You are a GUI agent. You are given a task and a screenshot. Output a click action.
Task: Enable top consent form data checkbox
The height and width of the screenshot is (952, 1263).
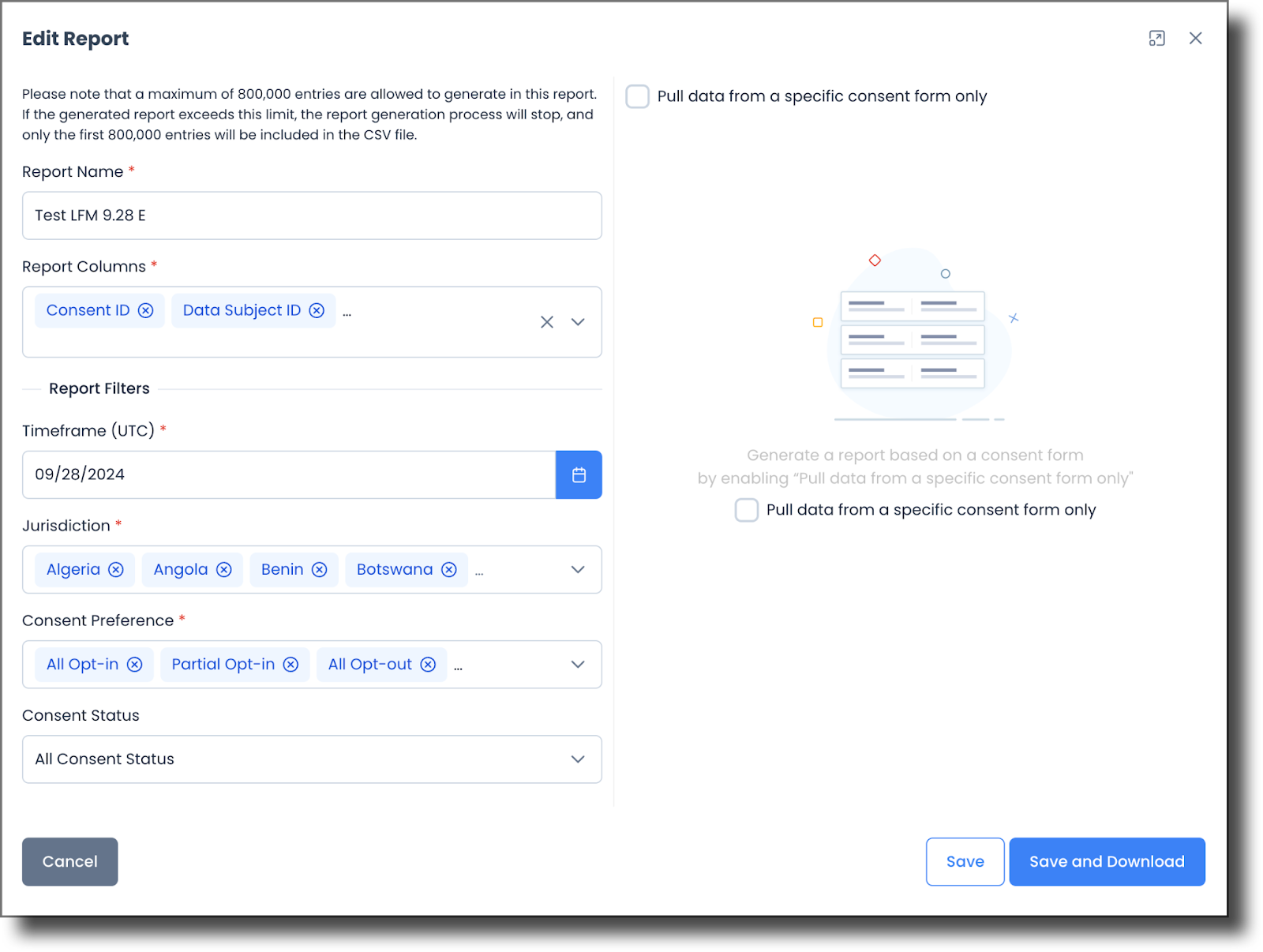click(x=637, y=96)
